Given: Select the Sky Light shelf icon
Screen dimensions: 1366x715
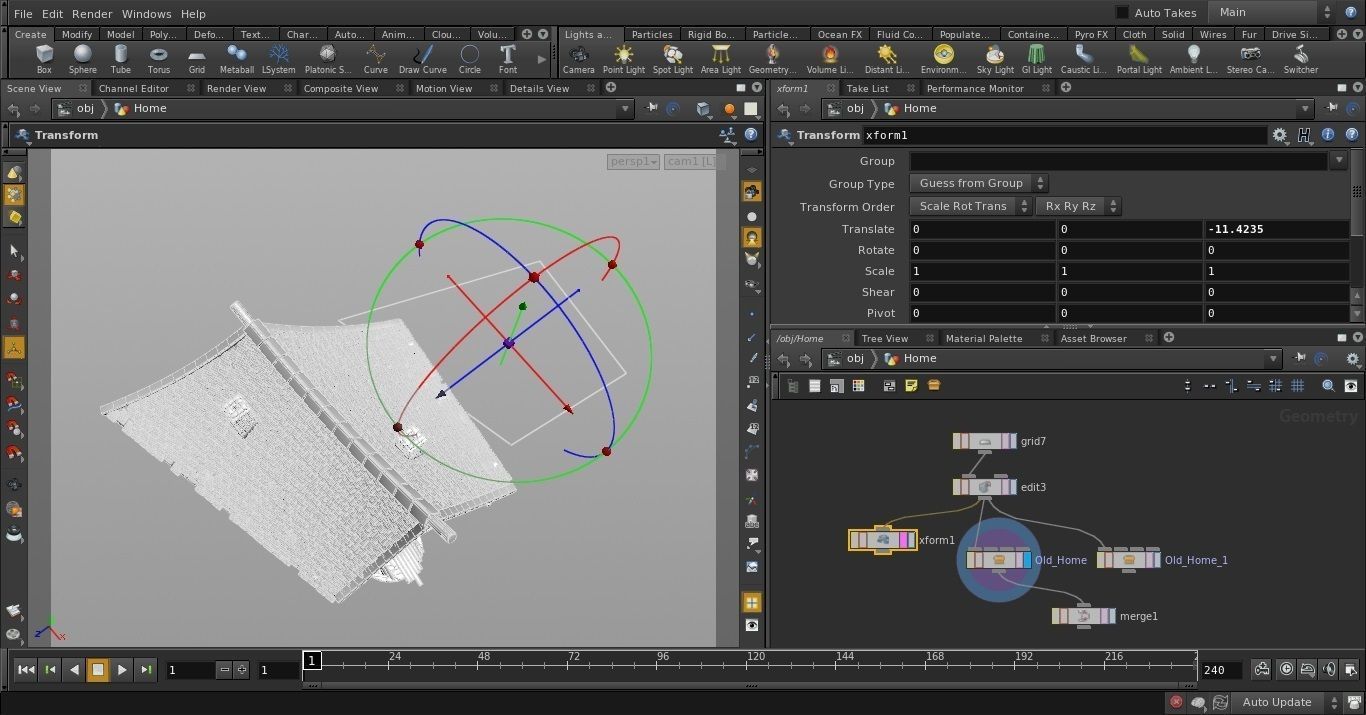Looking at the screenshot, I should (994, 58).
